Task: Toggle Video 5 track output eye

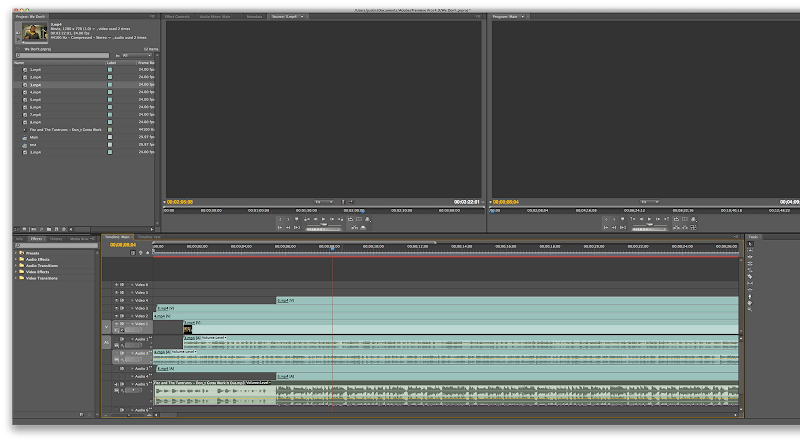Action: tap(116, 292)
